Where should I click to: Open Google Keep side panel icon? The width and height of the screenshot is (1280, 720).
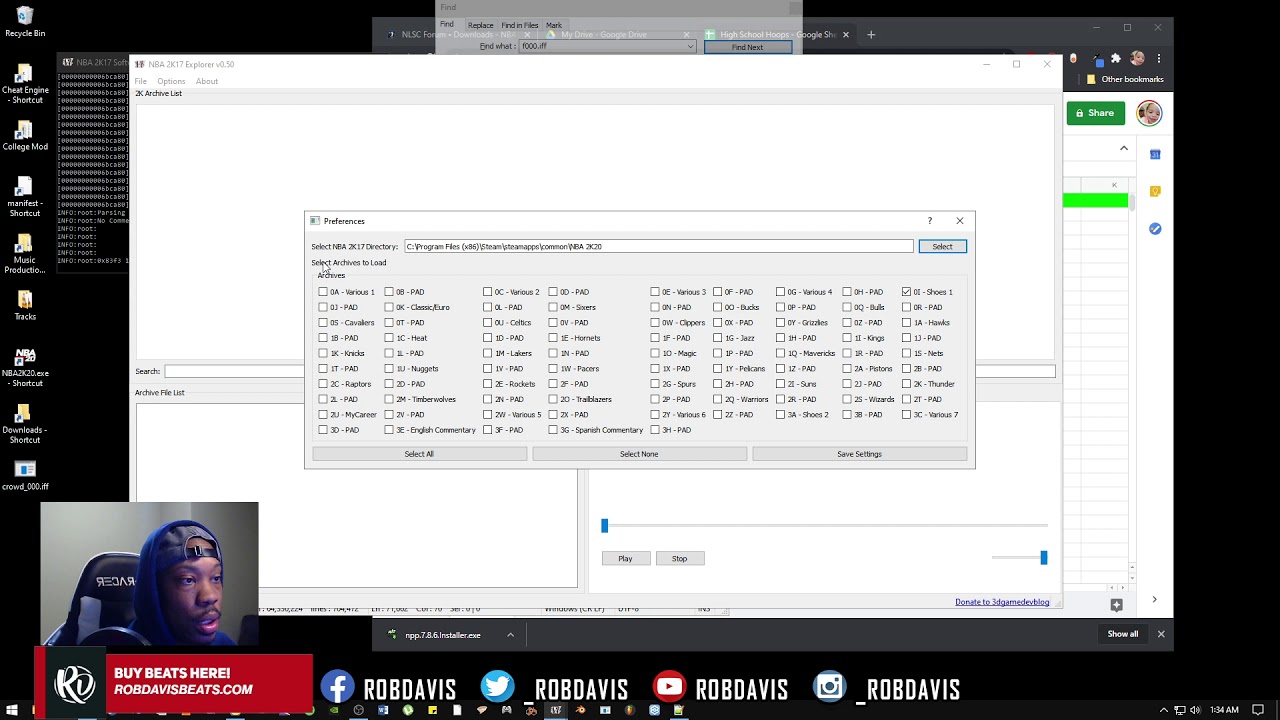point(1155,191)
